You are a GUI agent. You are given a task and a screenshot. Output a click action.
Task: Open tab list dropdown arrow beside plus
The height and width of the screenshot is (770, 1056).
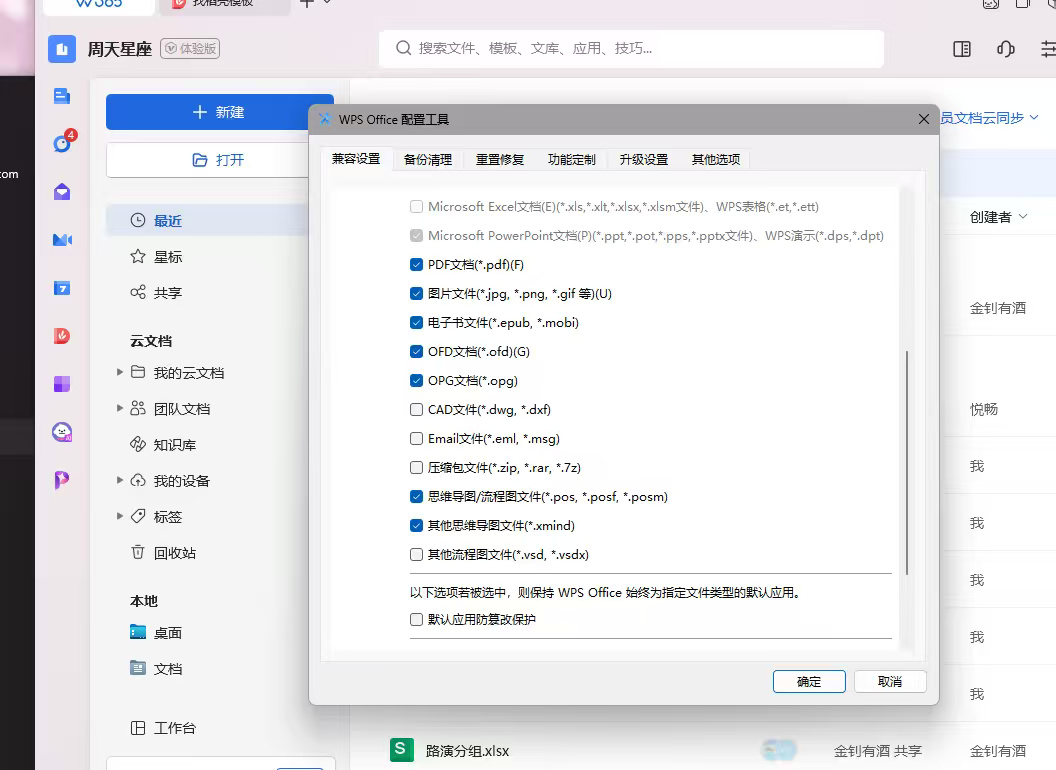tap(327, 3)
